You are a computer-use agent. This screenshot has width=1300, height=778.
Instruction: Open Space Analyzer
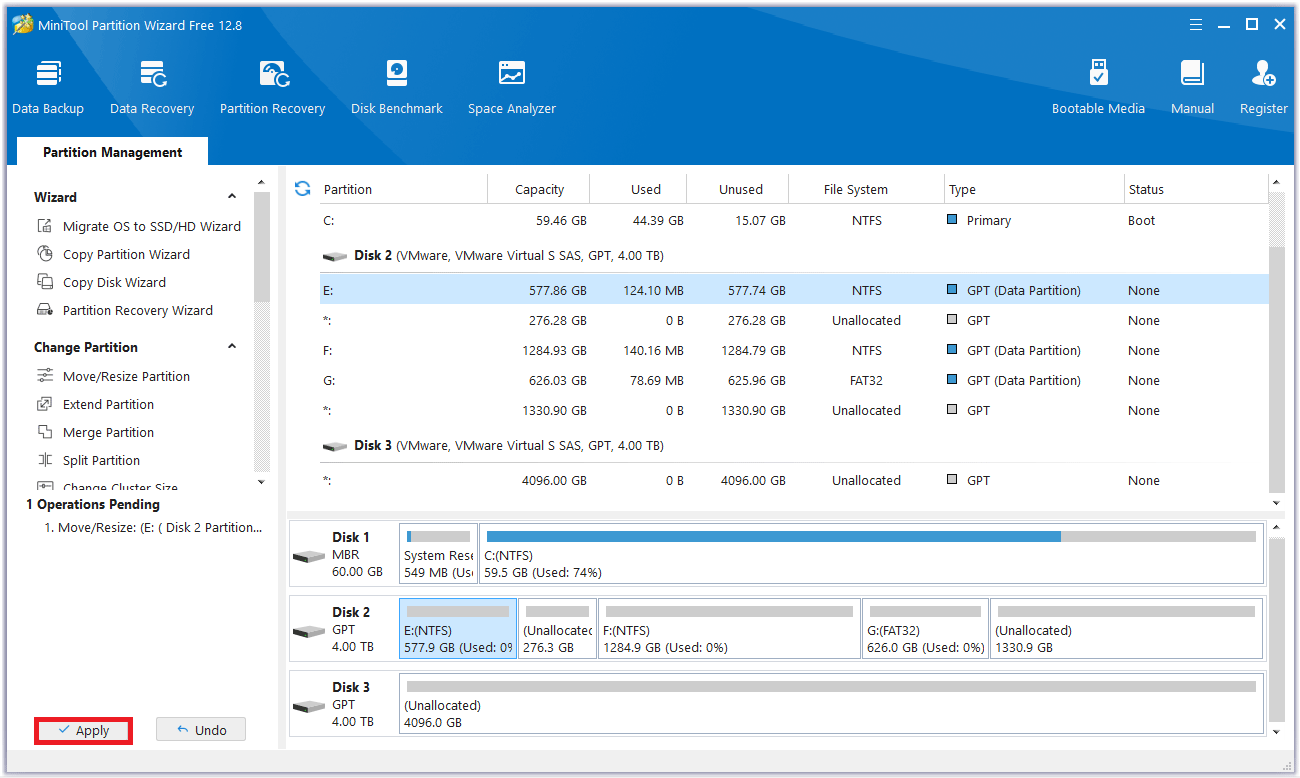pyautogui.click(x=512, y=88)
